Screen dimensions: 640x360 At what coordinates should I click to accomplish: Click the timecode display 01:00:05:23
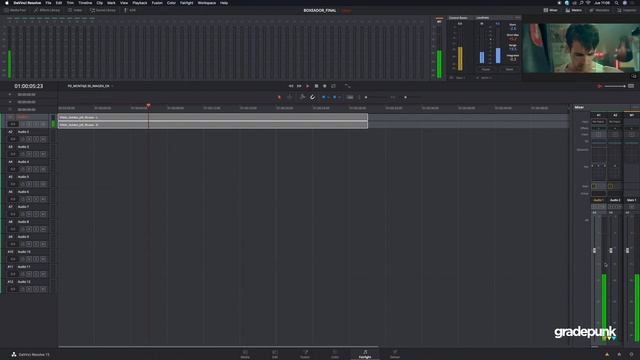coord(29,86)
